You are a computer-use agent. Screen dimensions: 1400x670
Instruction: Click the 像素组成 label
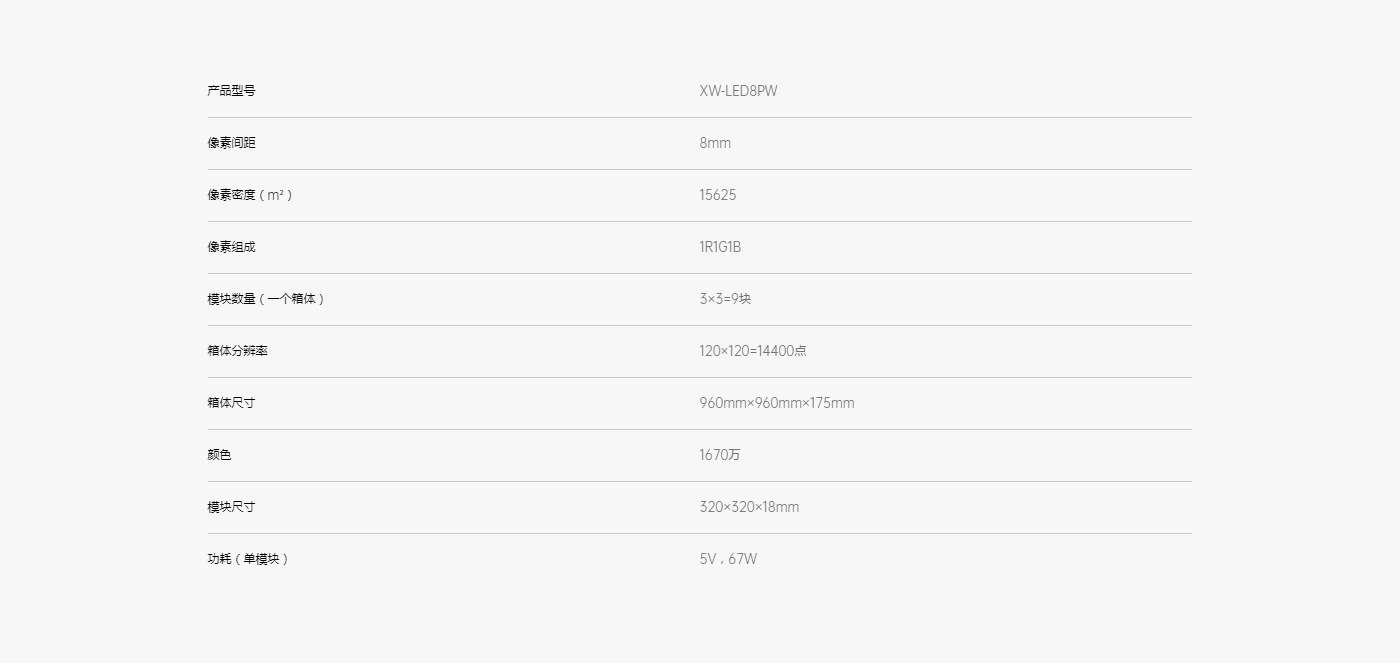[231, 247]
